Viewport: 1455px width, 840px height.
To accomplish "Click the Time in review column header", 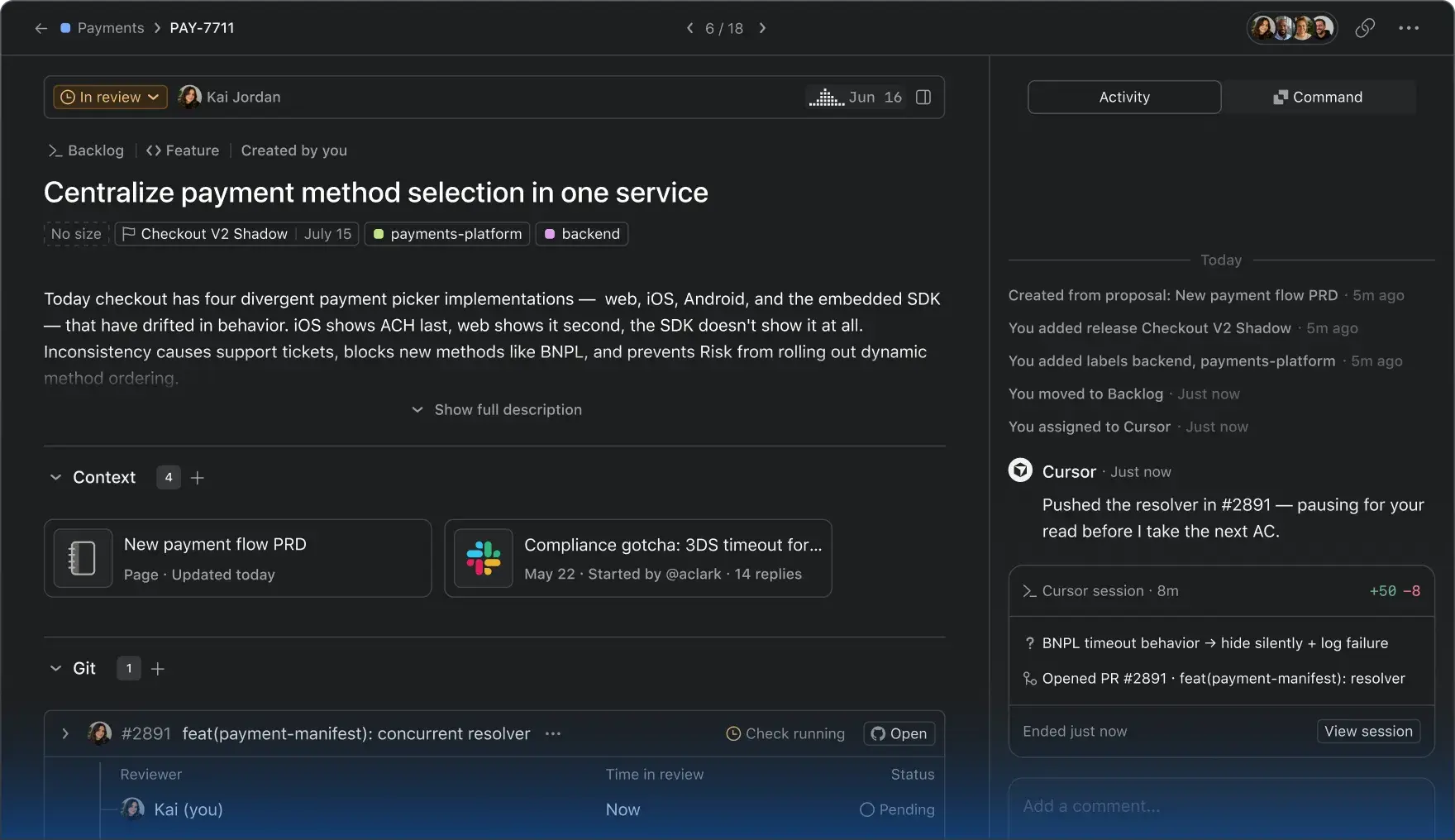I will click(x=655, y=775).
